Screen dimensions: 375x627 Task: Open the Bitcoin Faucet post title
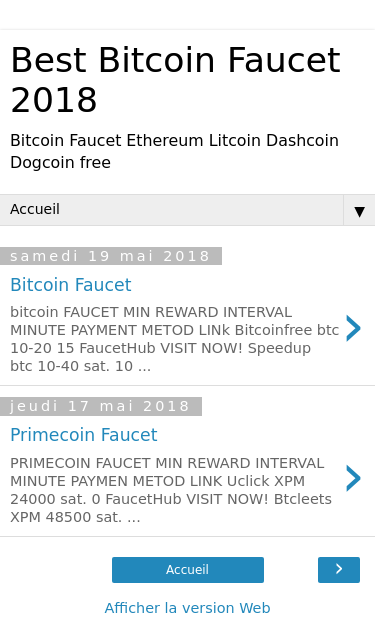(71, 285)
